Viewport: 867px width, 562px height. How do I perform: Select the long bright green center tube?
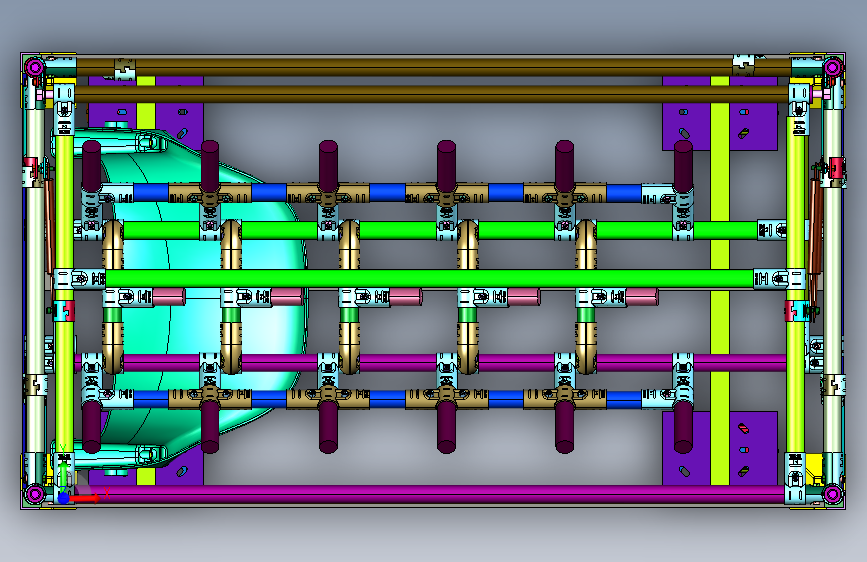[429, 278]
